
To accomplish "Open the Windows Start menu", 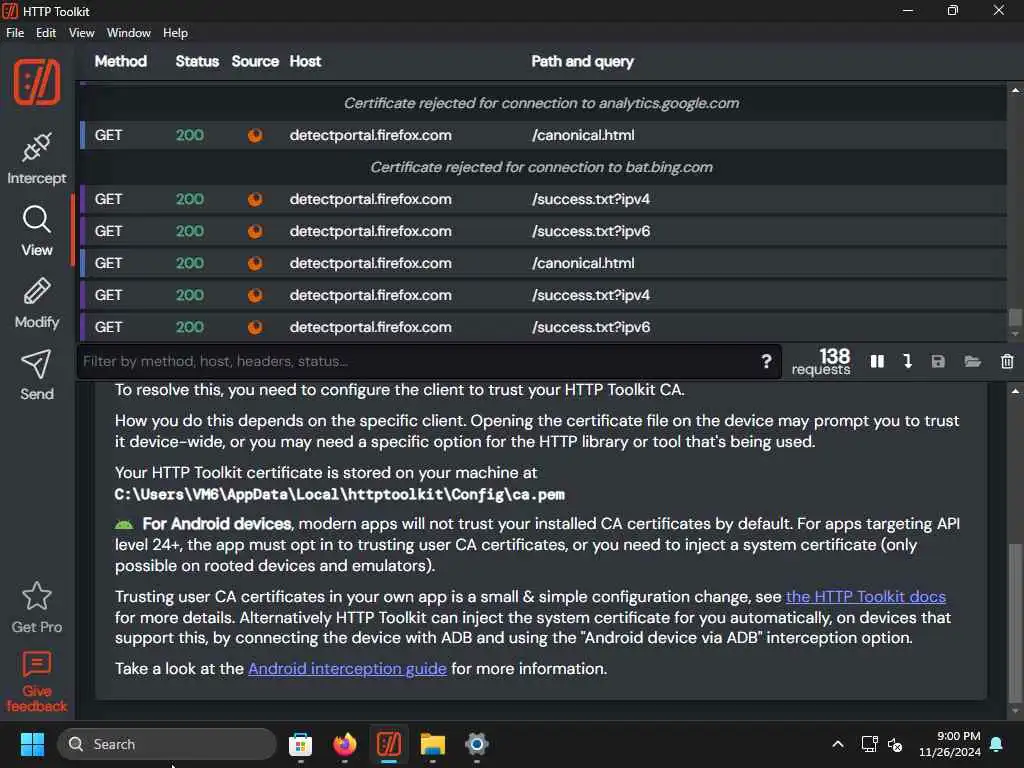I will [x=32, y=744].
